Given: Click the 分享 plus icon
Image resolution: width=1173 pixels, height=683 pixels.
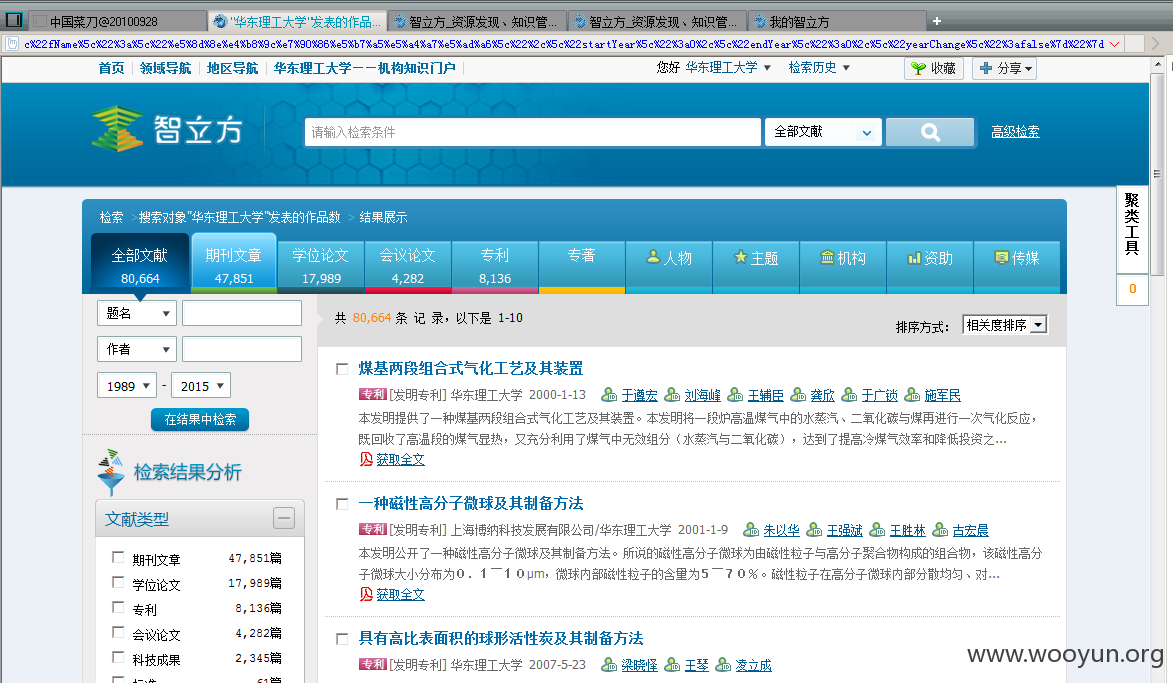Looking at the screenshot, I should click(x=985, y=68).
